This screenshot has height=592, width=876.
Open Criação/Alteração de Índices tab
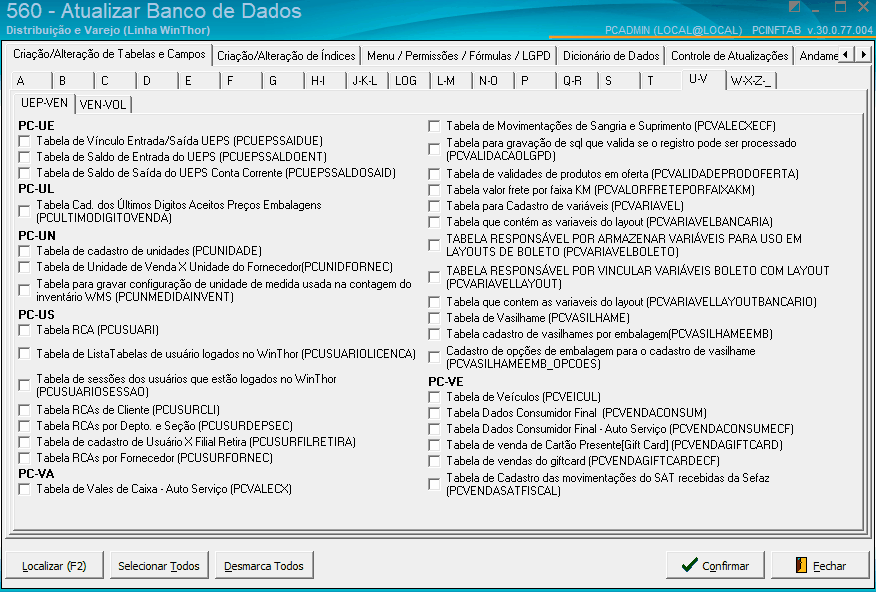(286, 56)
